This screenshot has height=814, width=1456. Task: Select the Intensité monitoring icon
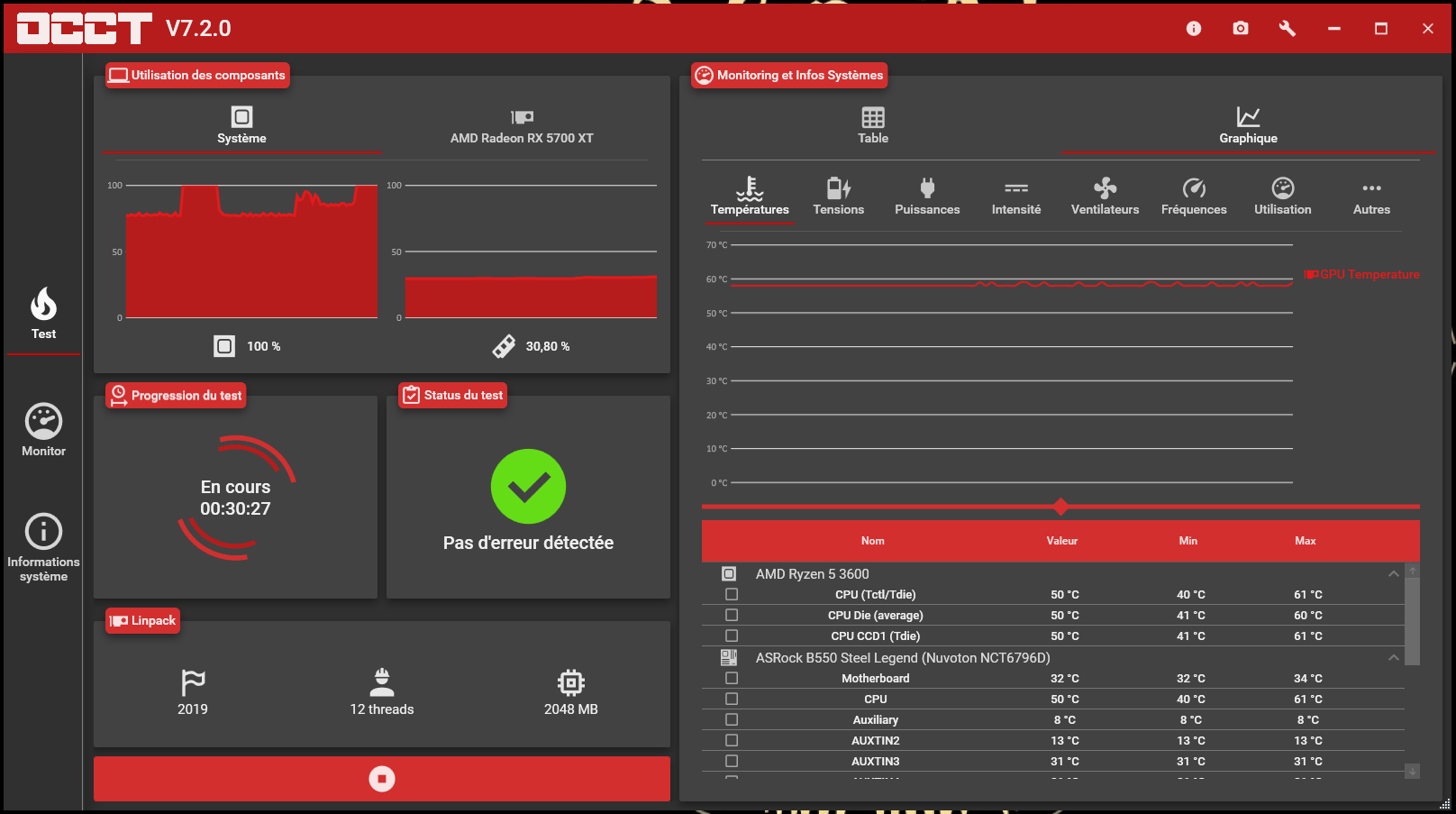(x=1016, y=196)
